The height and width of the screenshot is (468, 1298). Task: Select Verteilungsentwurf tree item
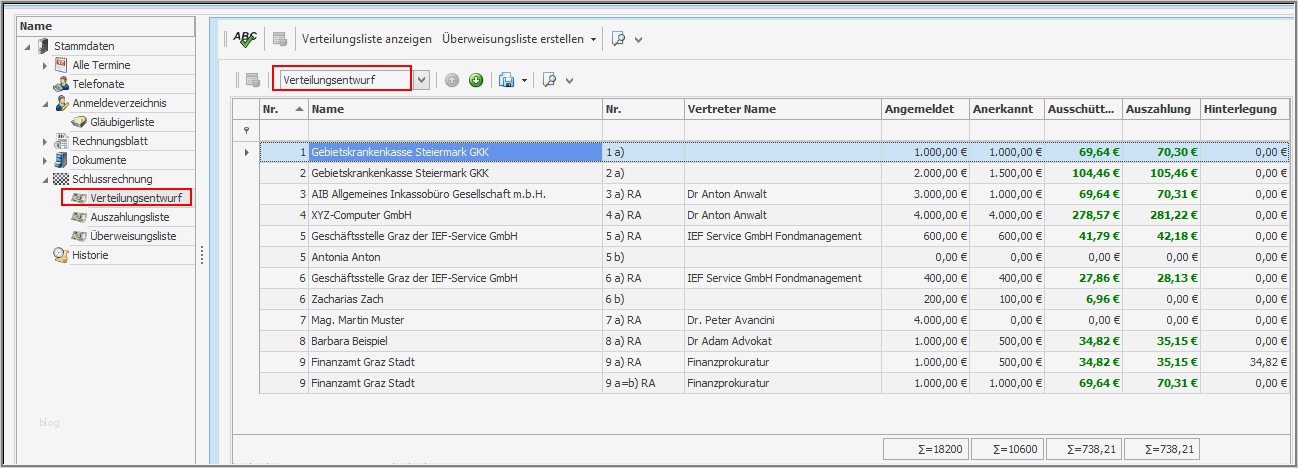point(136,198)
